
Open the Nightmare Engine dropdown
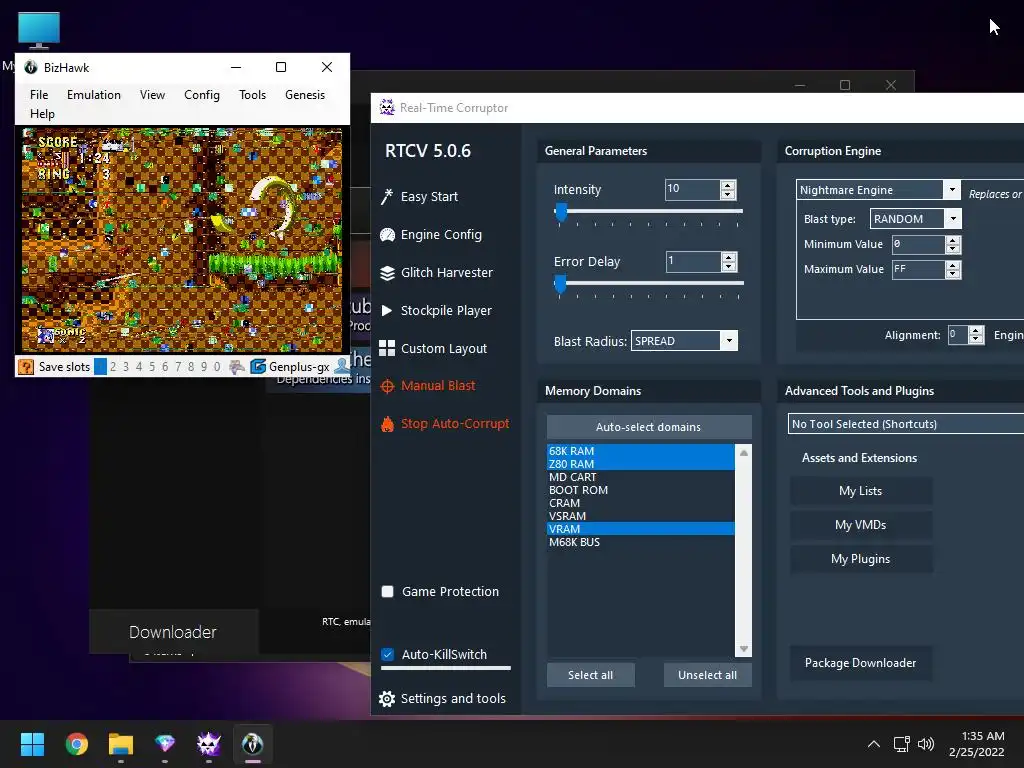click(952, 190)
